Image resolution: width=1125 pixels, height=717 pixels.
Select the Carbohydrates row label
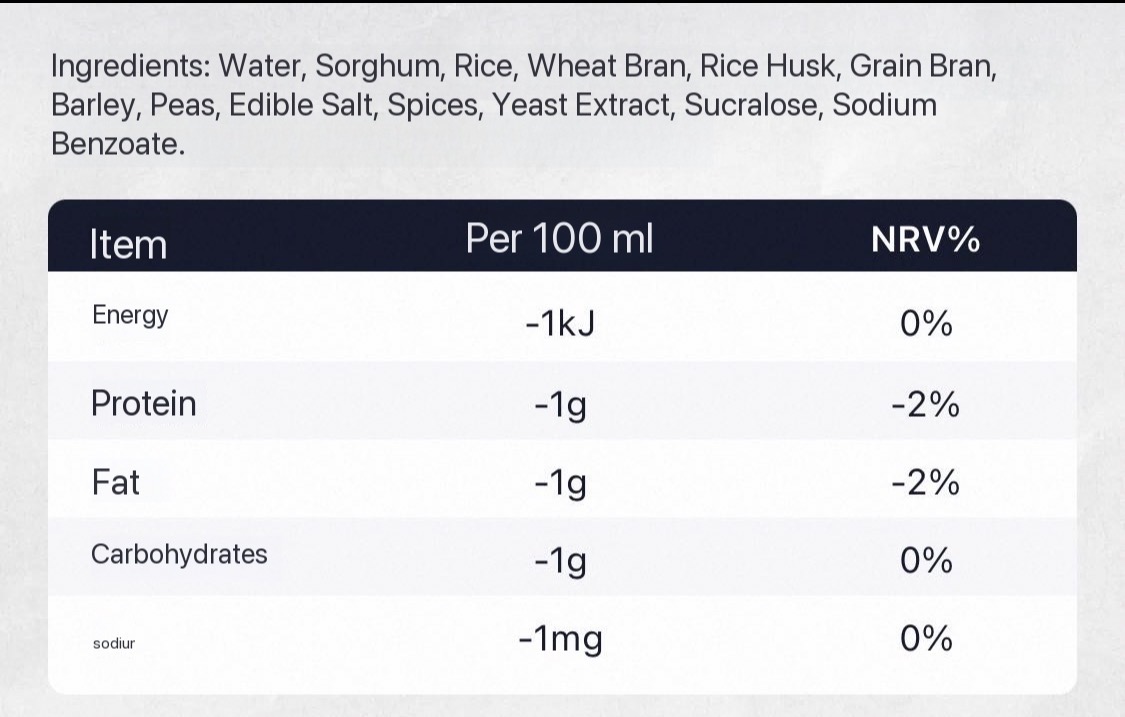(x=179, y=555)
